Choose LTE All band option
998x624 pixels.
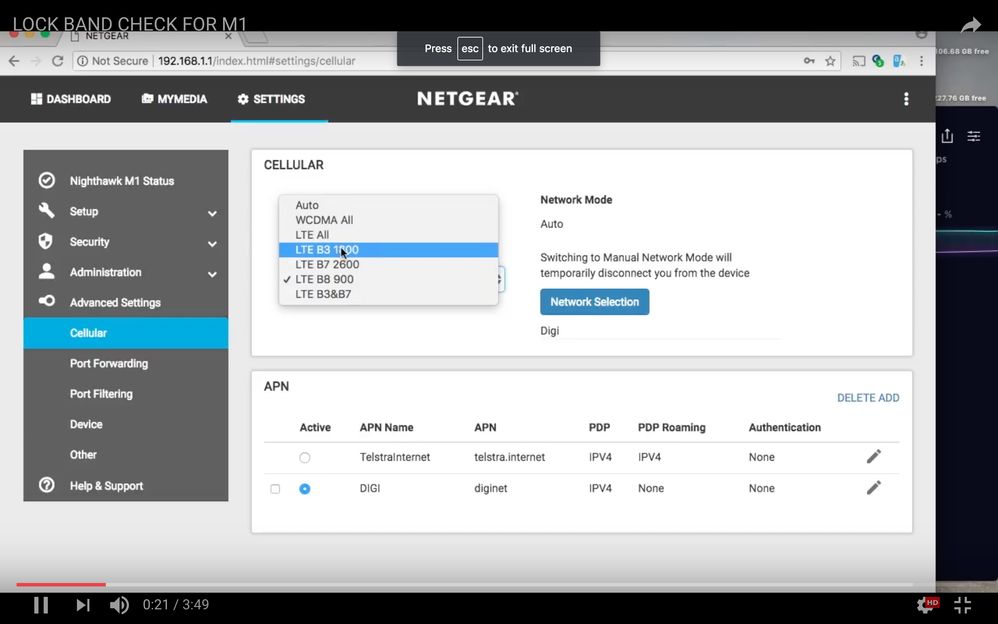388,234
